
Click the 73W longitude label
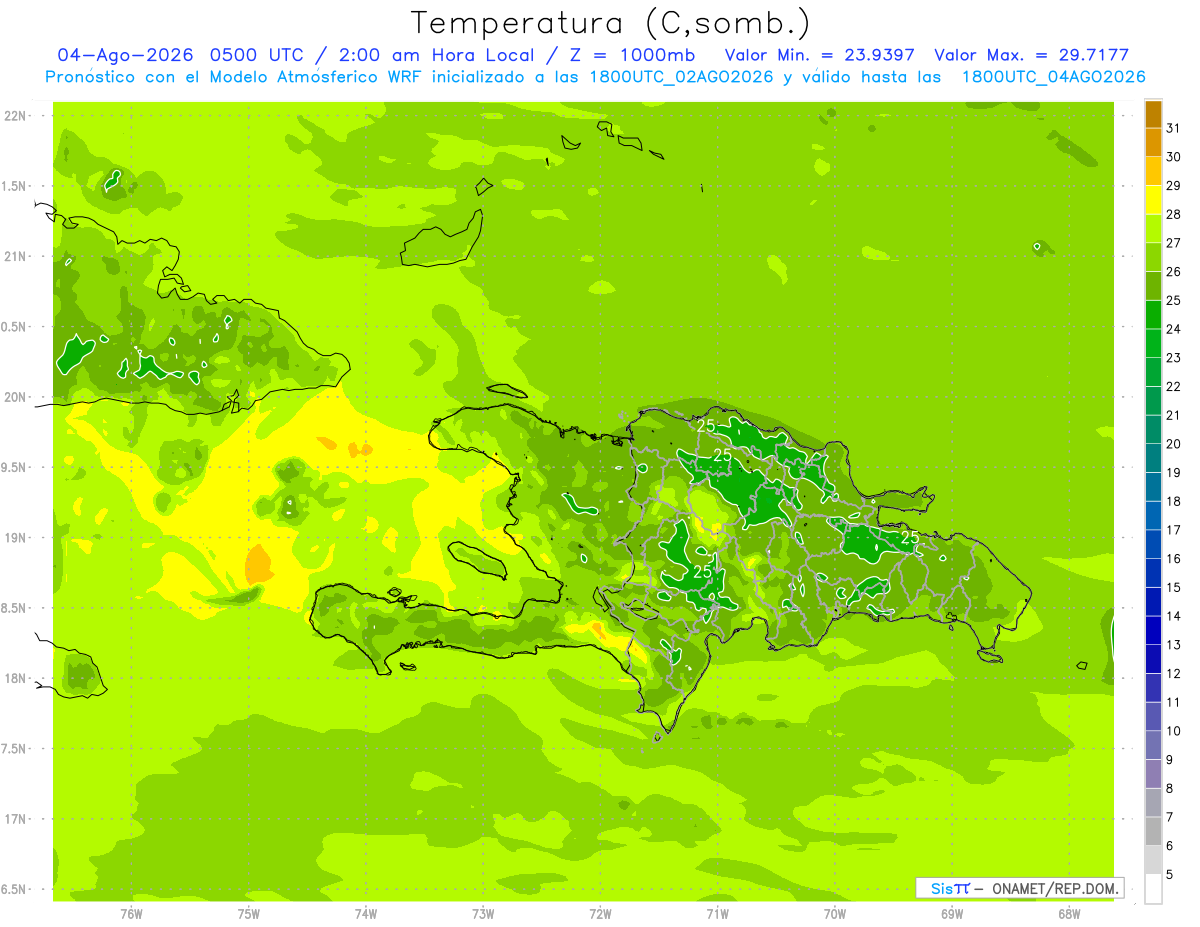(483, 914)
